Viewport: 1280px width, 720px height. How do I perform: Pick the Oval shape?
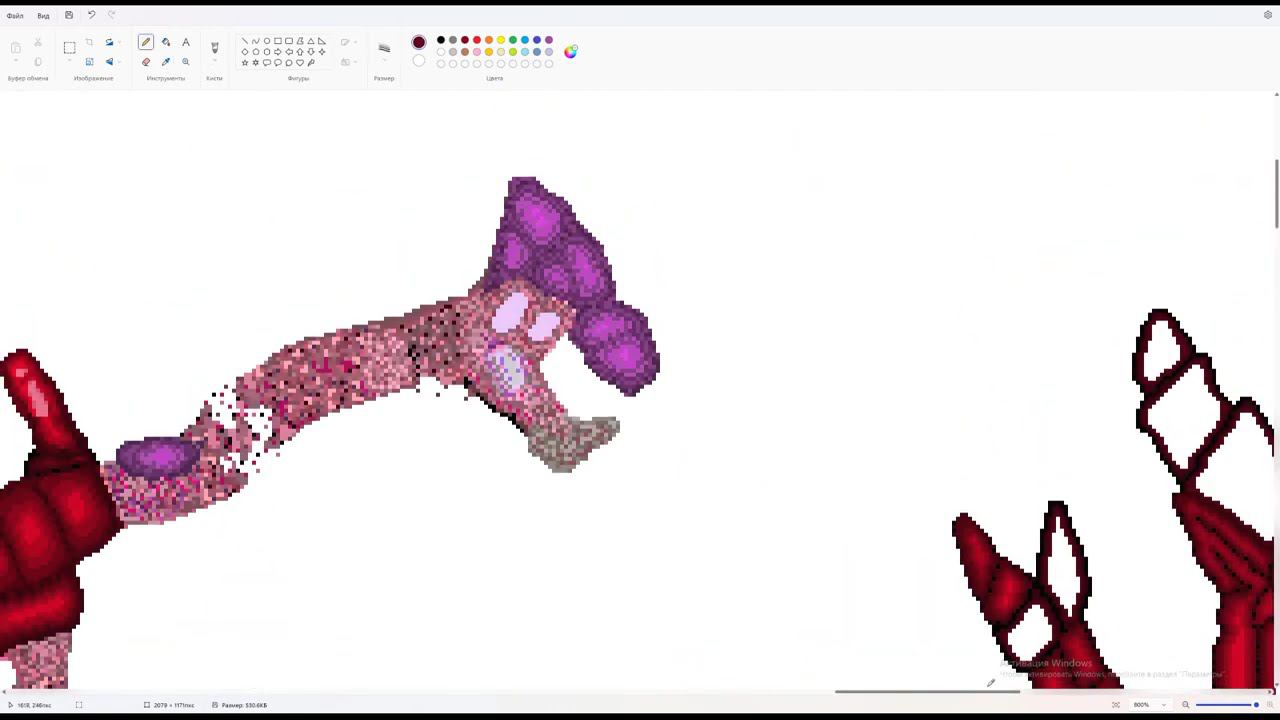[266, 41]
